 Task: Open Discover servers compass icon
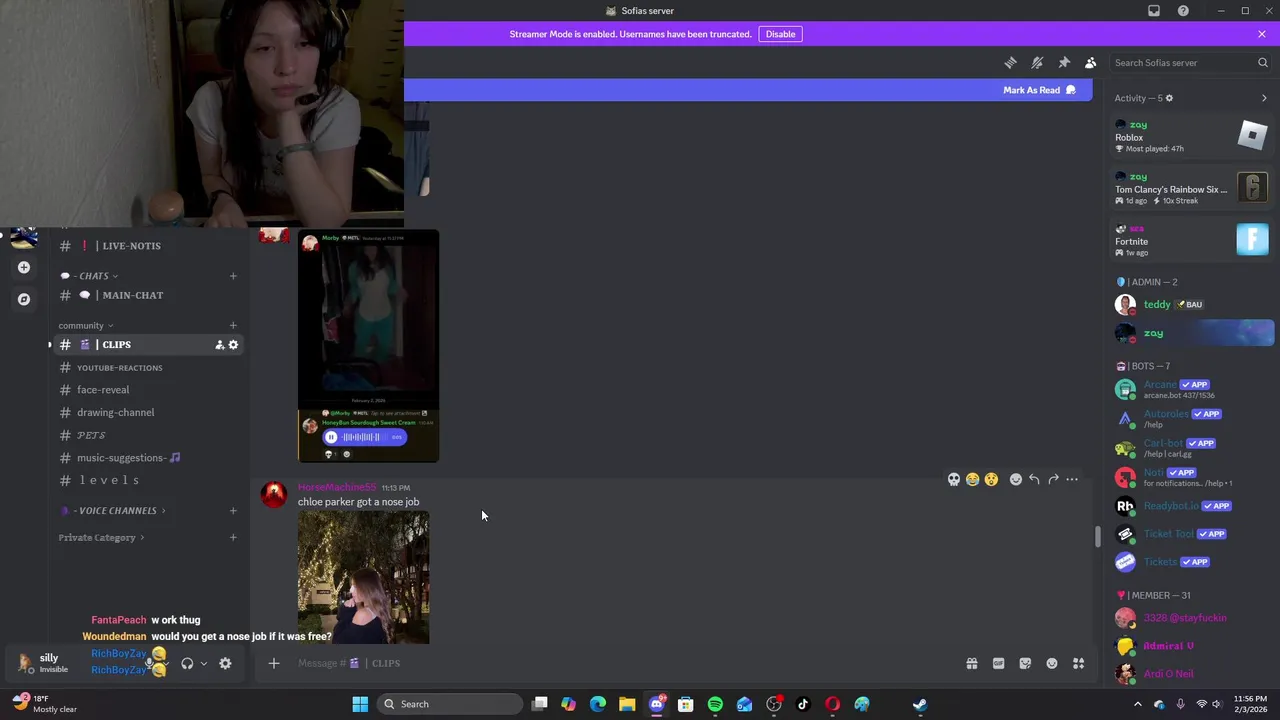[24, 299]
